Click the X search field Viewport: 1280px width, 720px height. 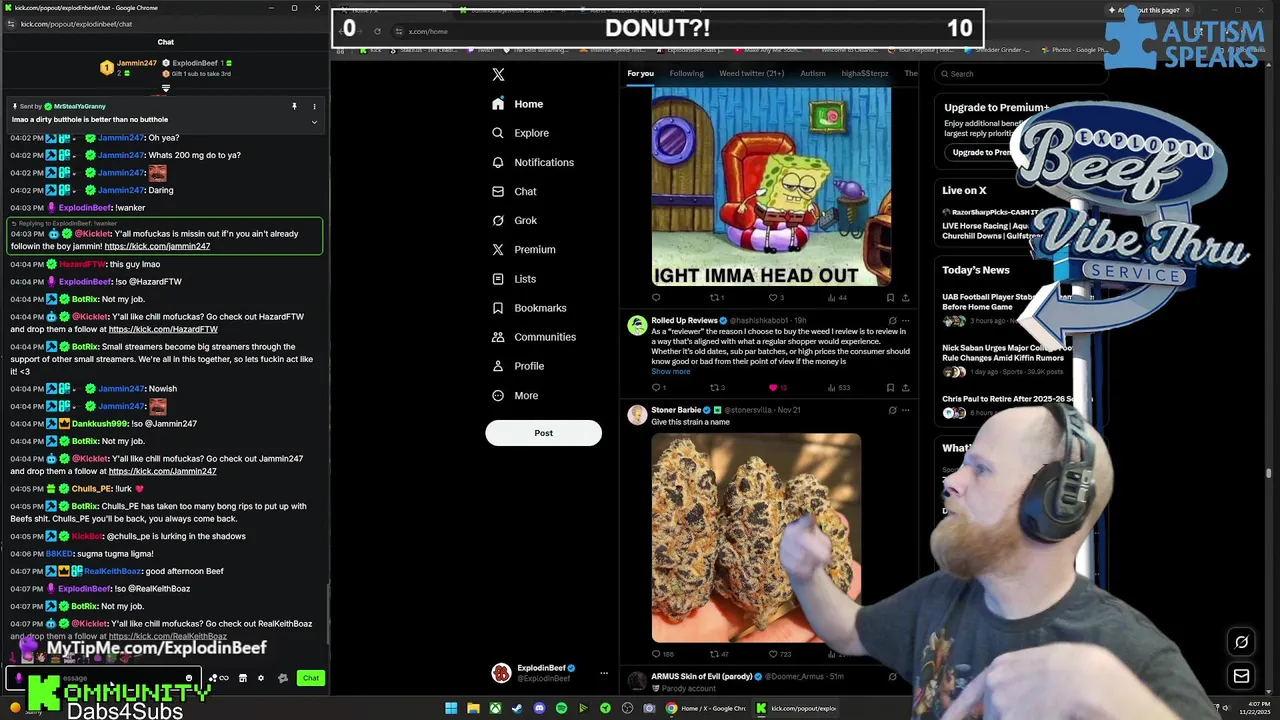coord(1020,73)
